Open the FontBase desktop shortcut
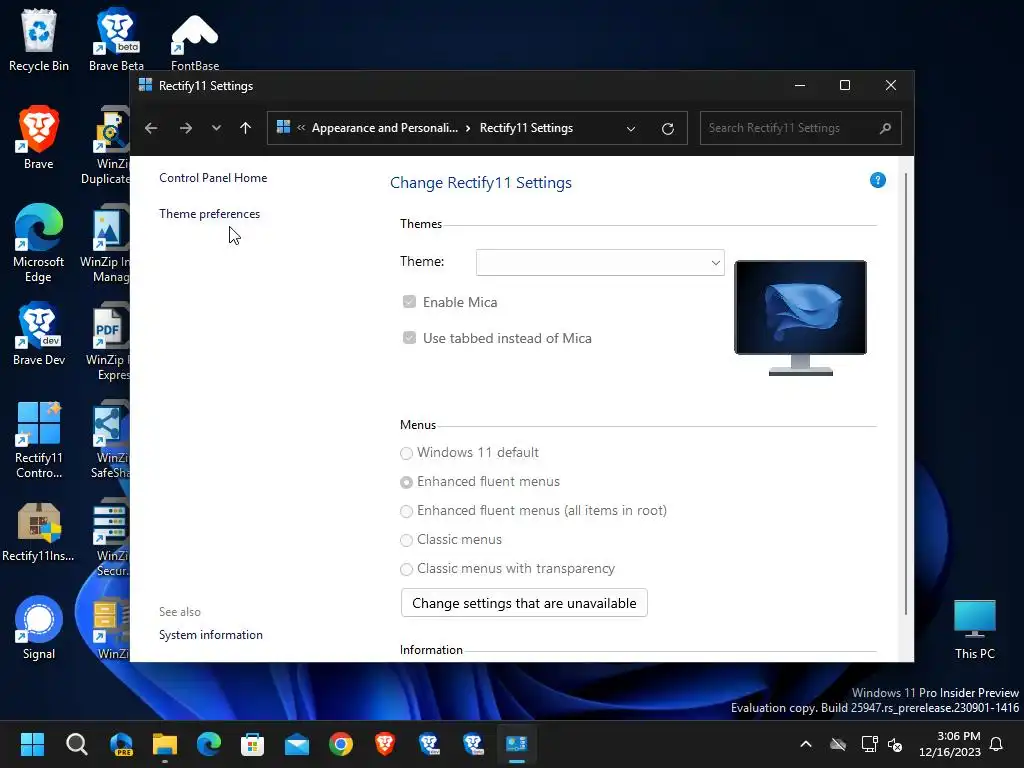This screenshot has width=1024, height=768. 195,40
